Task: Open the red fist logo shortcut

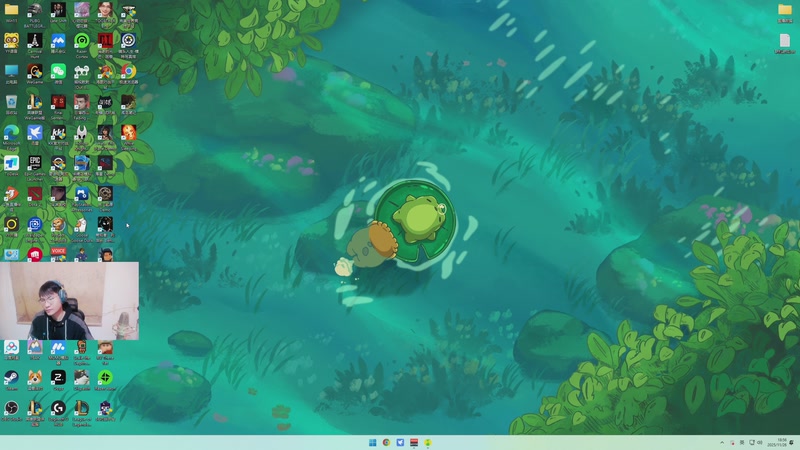Action: (35, 254)
